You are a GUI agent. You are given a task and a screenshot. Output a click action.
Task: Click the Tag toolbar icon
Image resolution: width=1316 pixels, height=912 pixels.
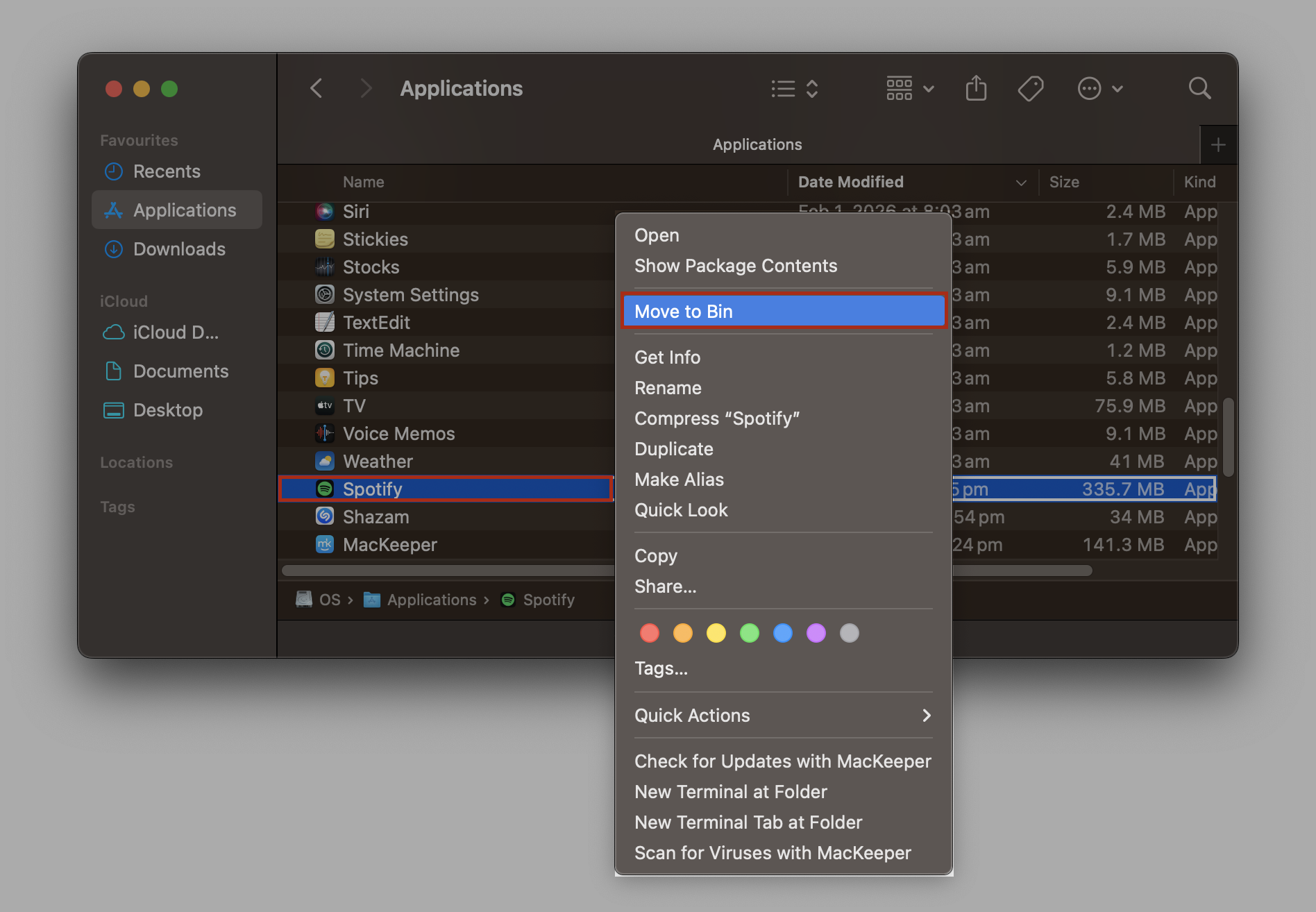(x=1031, y=88)
